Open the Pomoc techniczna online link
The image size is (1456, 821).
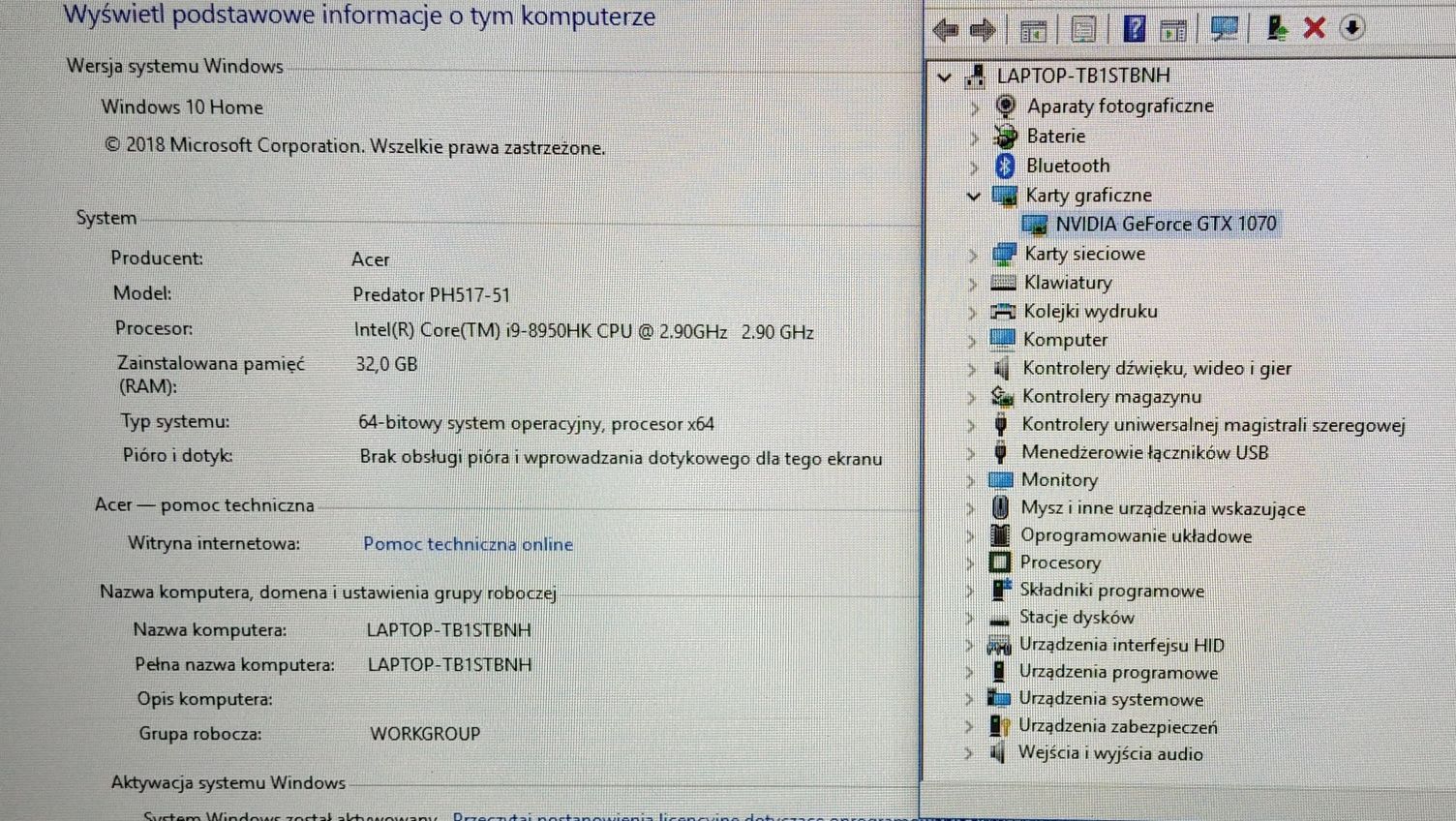[468, 544]
